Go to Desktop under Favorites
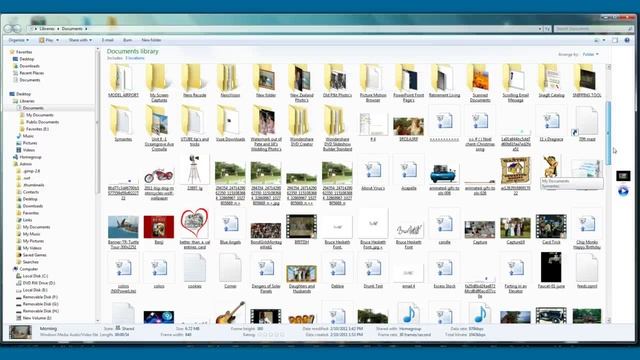 (27, 59)
